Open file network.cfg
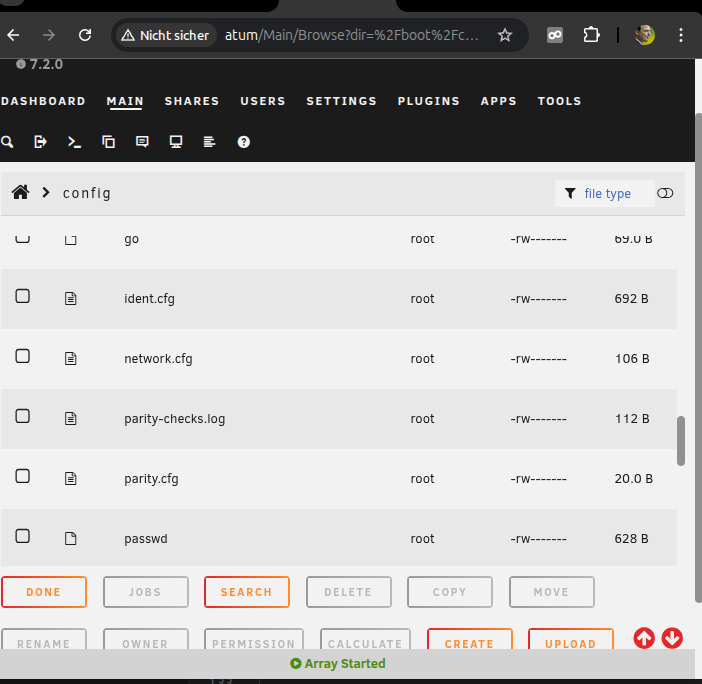Screen dimensions: 702x684 pyautogui.click(x=158, y=359)
